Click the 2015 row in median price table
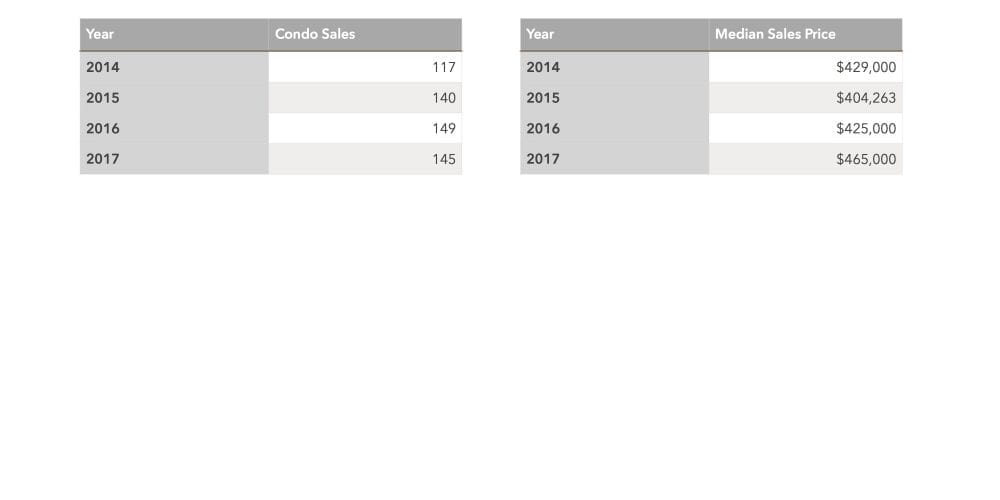This screenshot has width=1000, height=500. (x=711, y=98)
